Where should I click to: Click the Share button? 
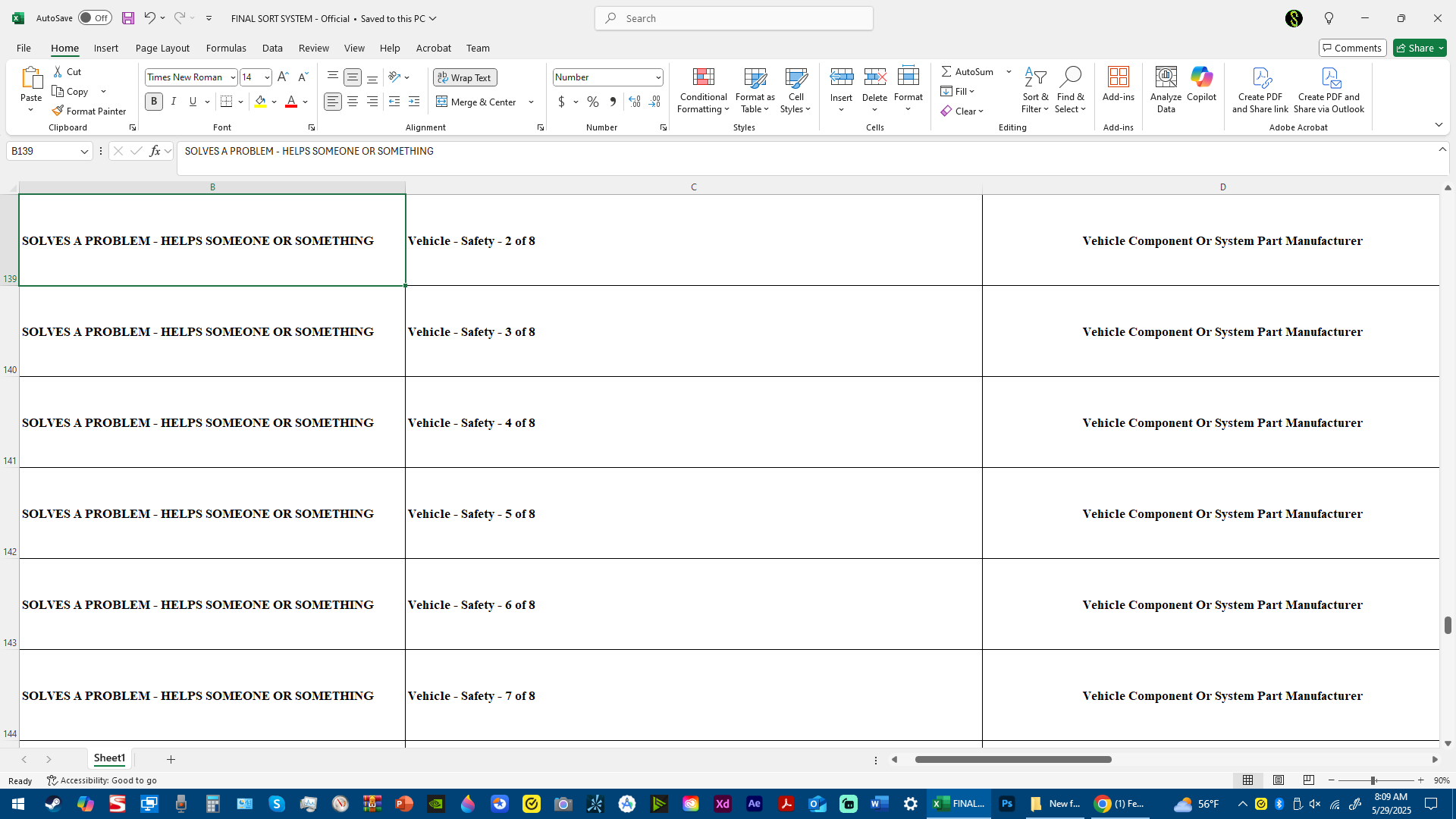pos(1420,48)
